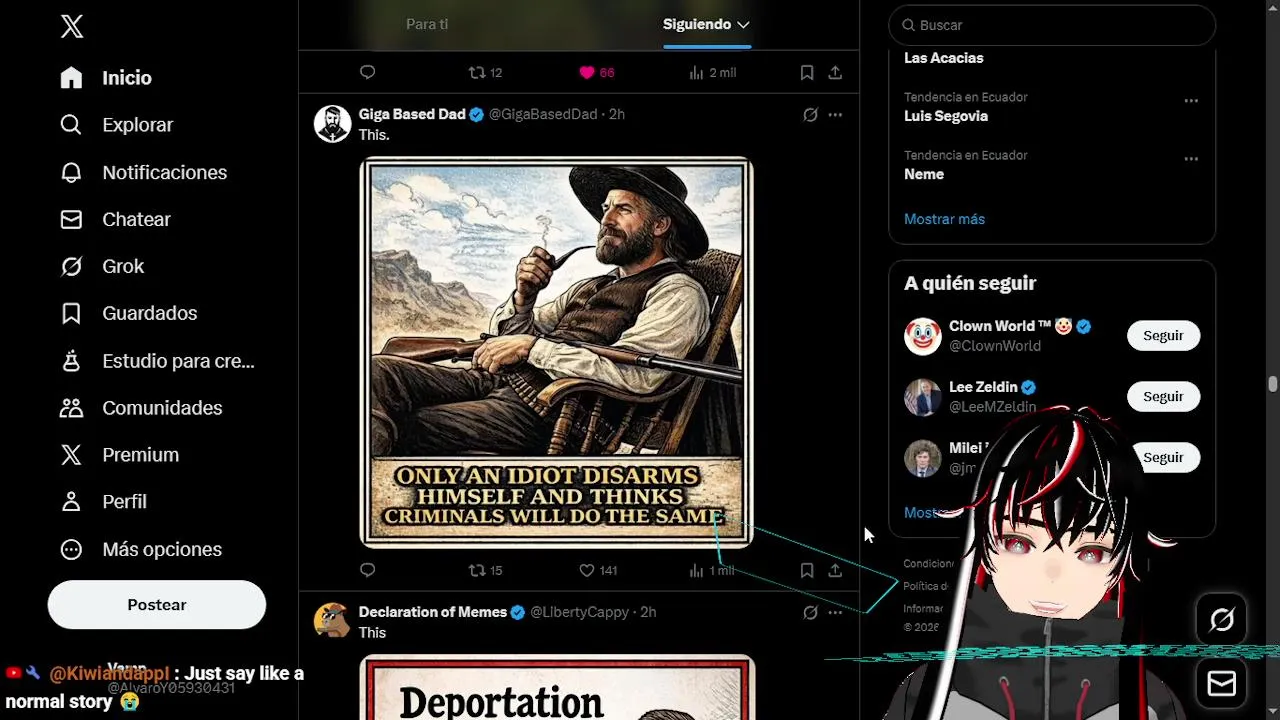Click the @GigaBasedDad handle
The width and height of the screenshot is (1280, 720).
(x=543, y=114)
